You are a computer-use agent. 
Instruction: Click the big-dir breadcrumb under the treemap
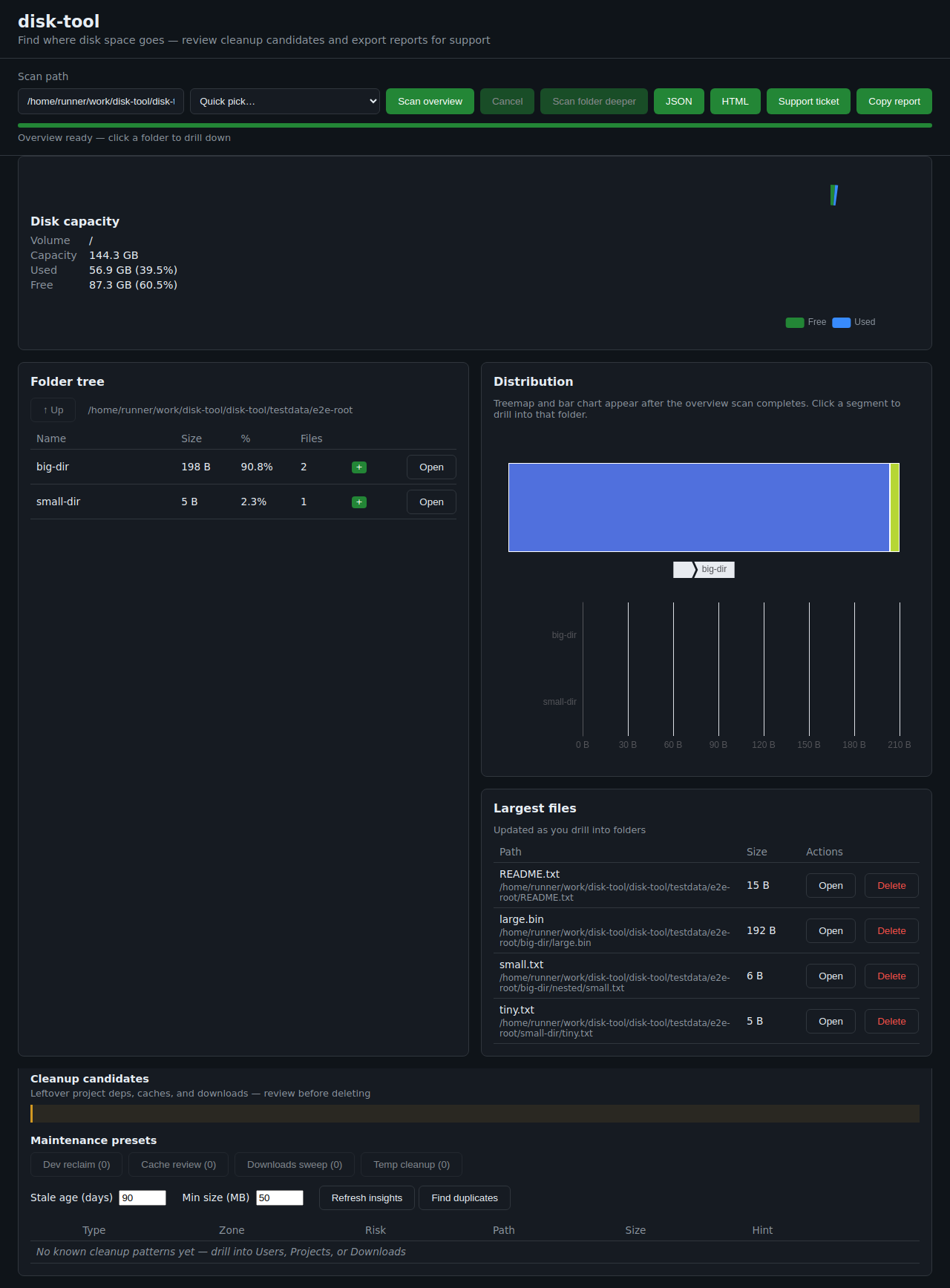714,569
